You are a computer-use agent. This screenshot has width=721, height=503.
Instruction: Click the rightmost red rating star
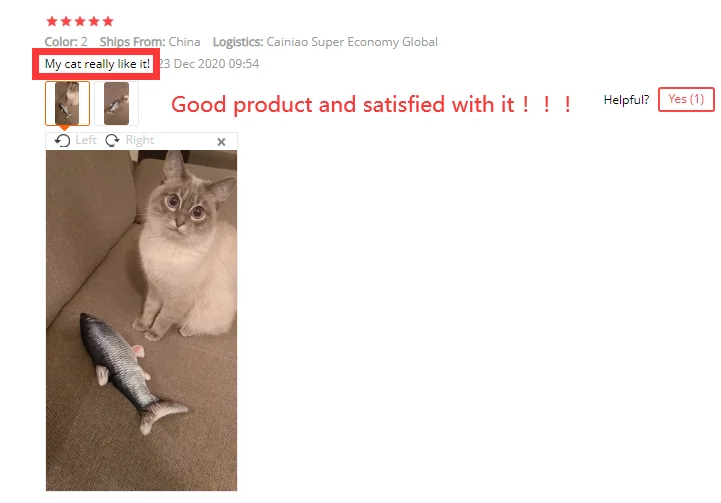pos(108,21)
